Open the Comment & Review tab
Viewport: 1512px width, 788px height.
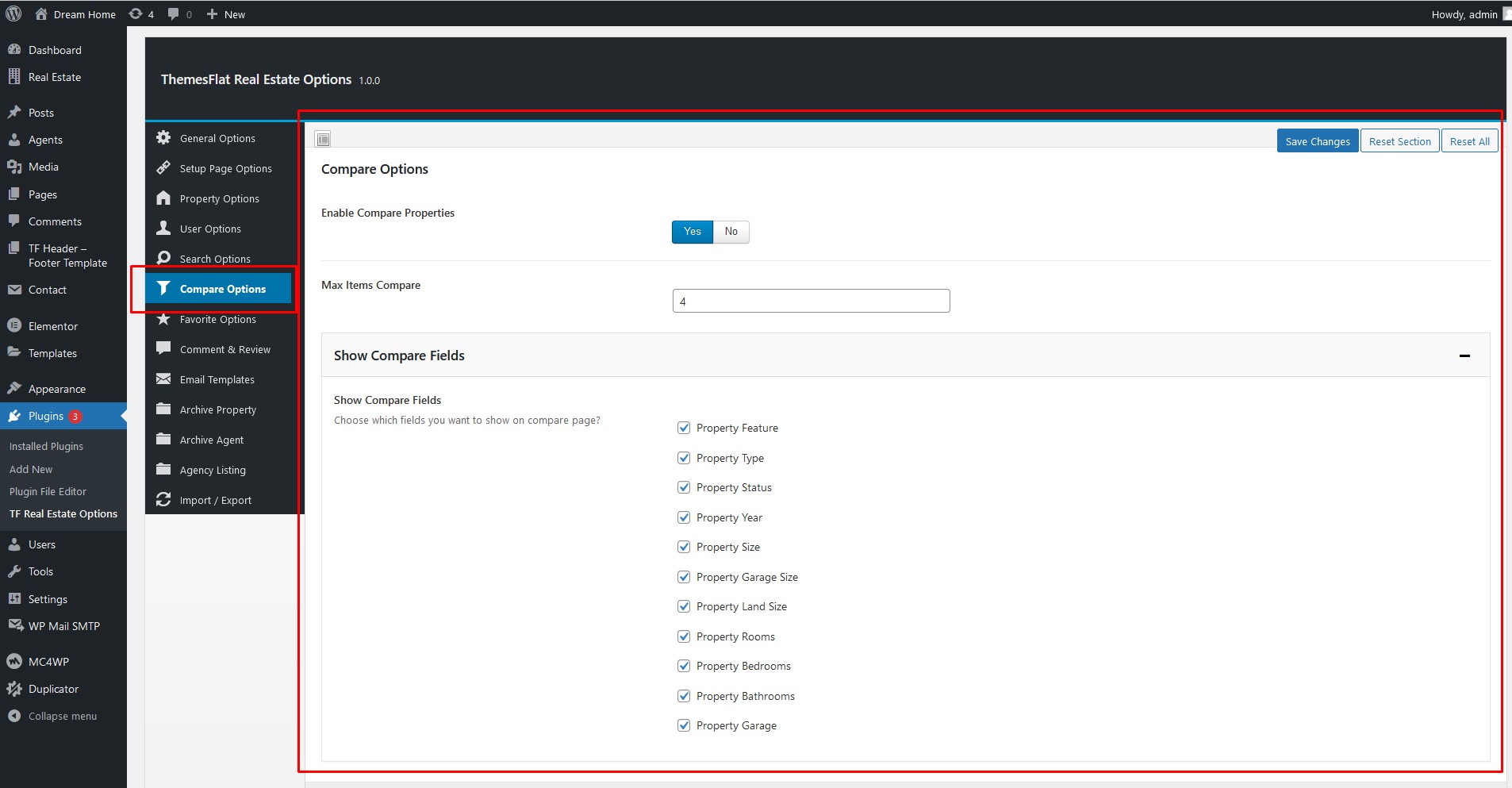[x=224, y=349]
